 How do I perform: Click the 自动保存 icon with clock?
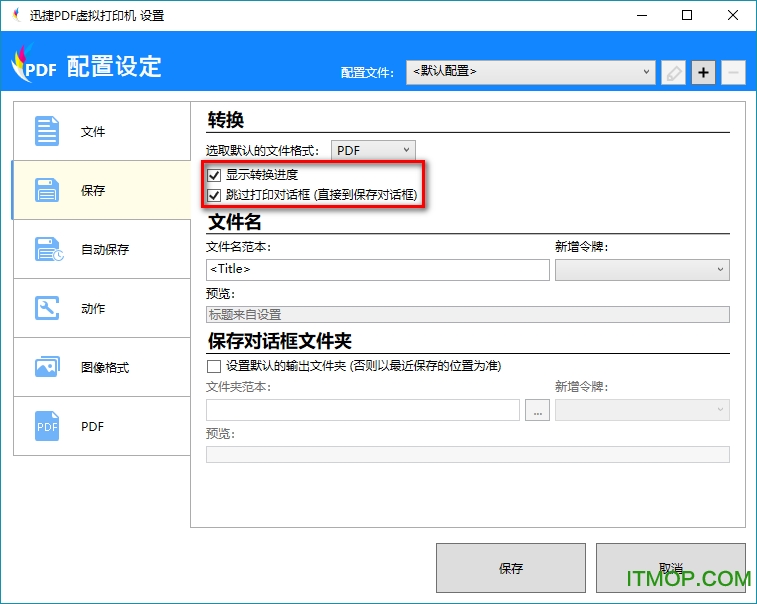click(x=49, y=249)
